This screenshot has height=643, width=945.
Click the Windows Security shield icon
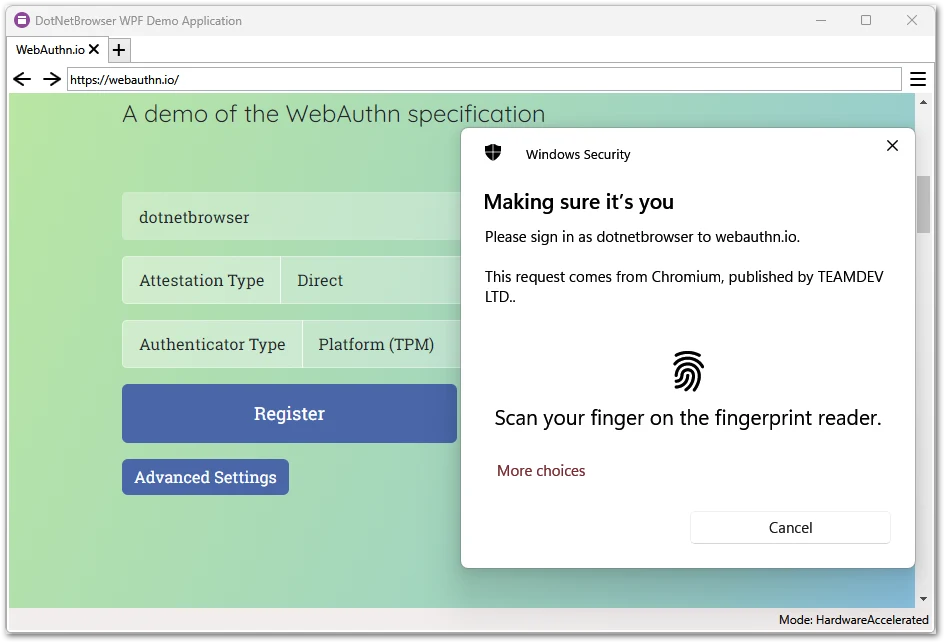(492, 152)
